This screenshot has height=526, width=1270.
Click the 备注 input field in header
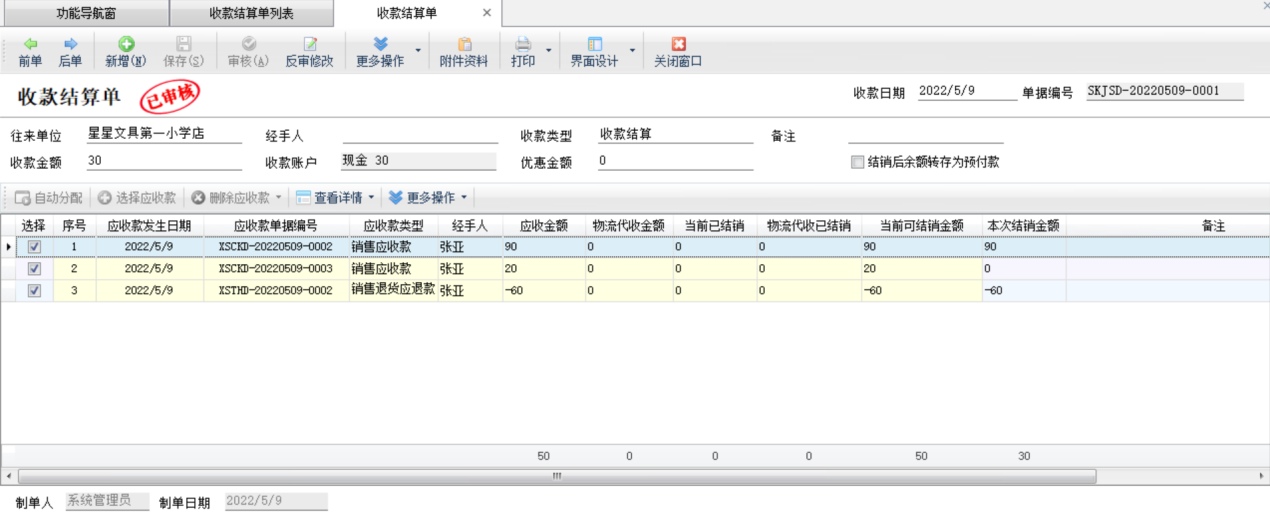click(x=925, y=135)
